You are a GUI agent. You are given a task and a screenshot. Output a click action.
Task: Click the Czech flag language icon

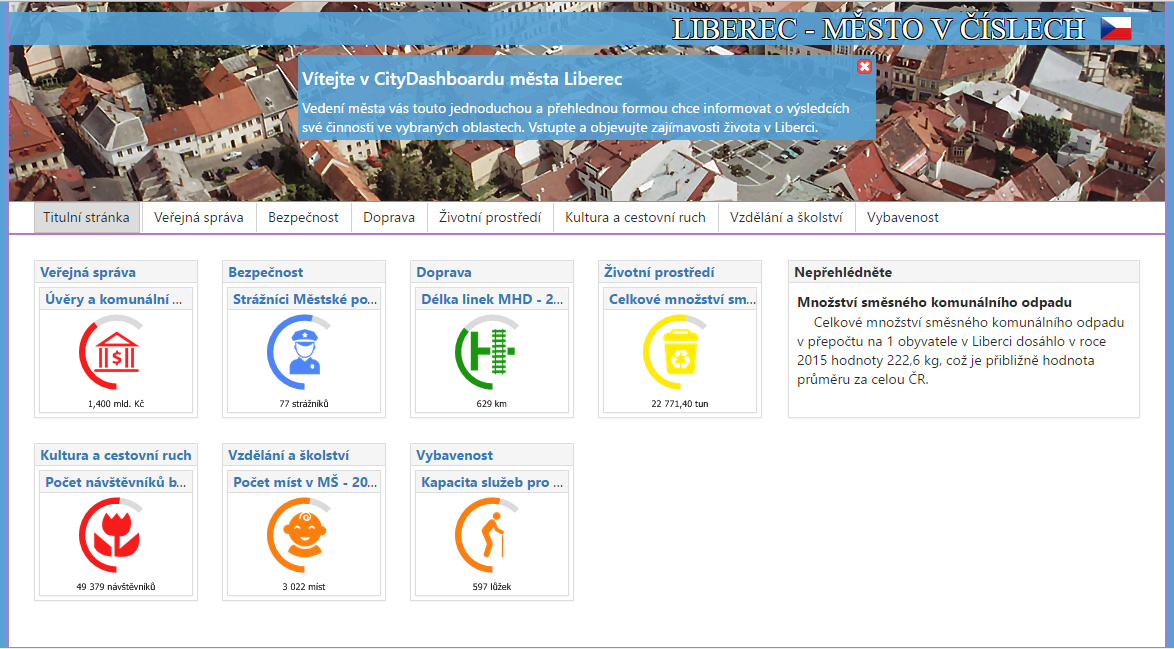(1116, 28)
